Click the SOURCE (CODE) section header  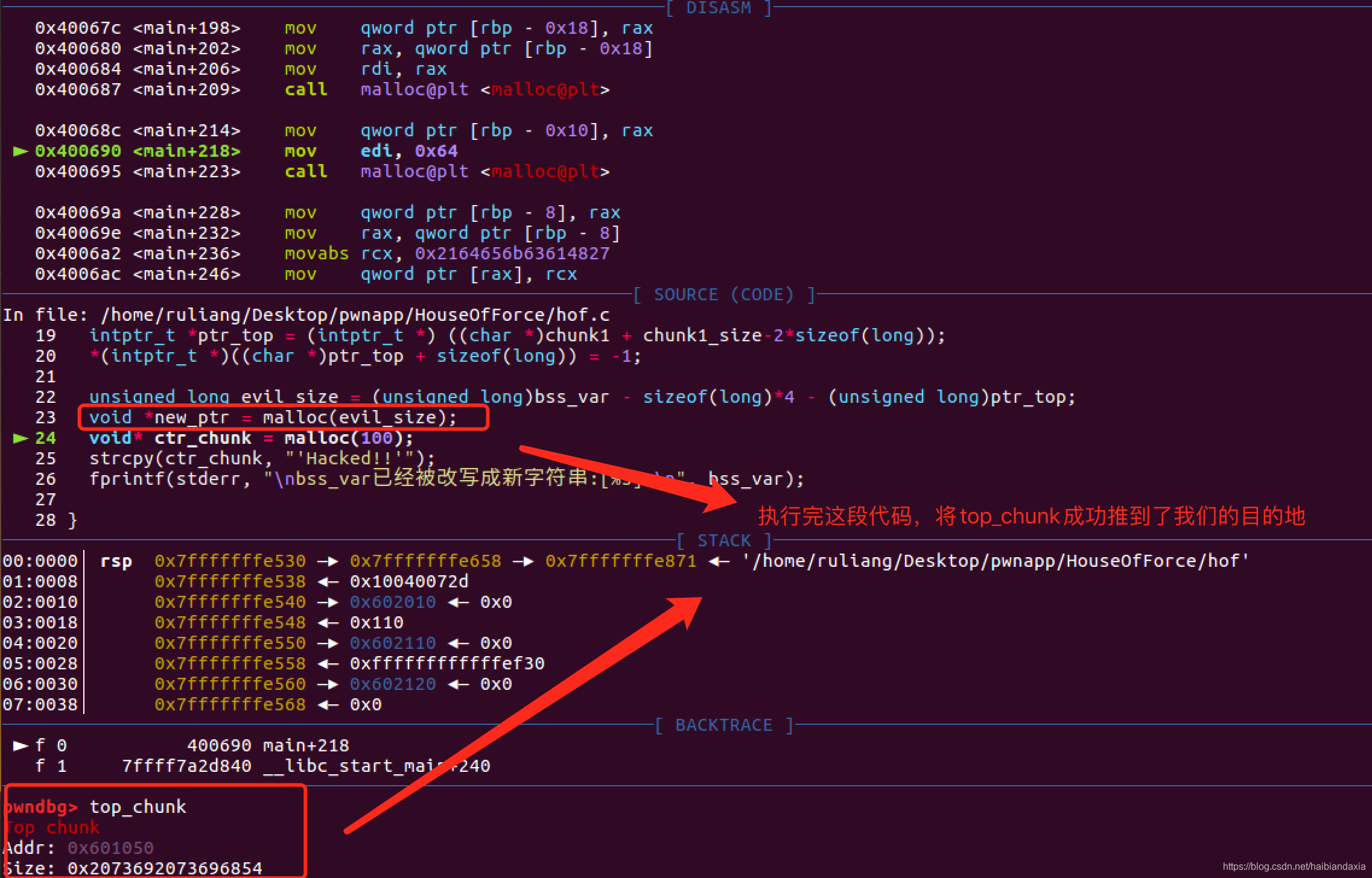click(x=723, y=294)
